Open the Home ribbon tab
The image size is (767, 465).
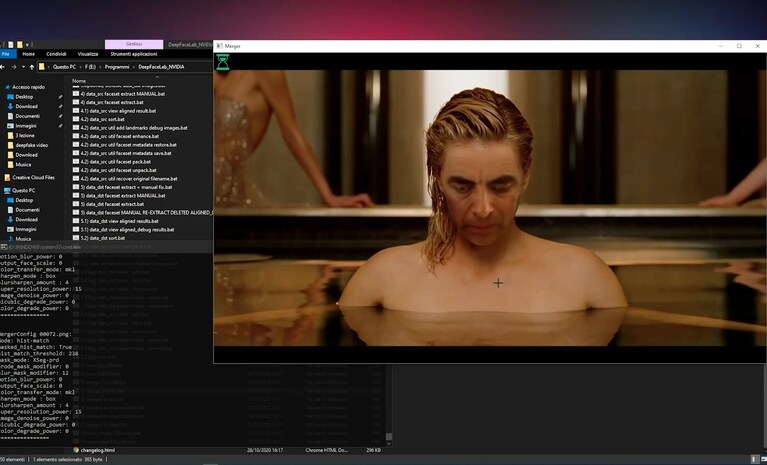point(28,54)
